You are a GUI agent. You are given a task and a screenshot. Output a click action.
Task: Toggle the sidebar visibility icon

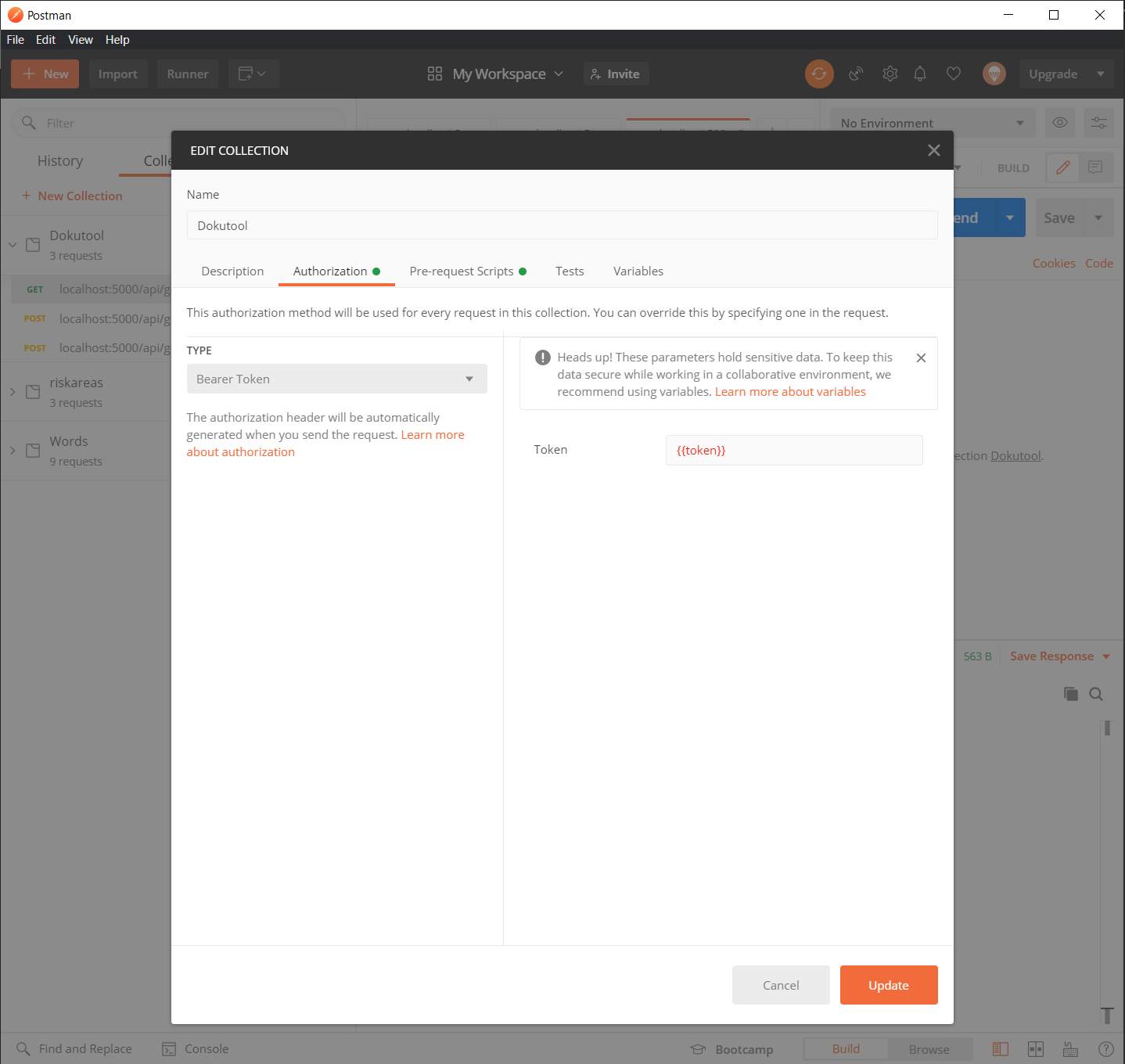1001,1049
